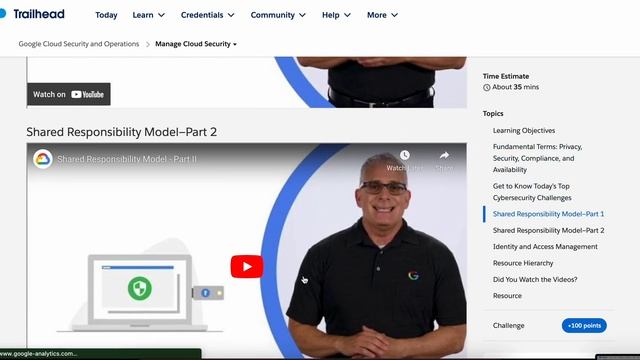Click Watch on YouTube button

69,94
